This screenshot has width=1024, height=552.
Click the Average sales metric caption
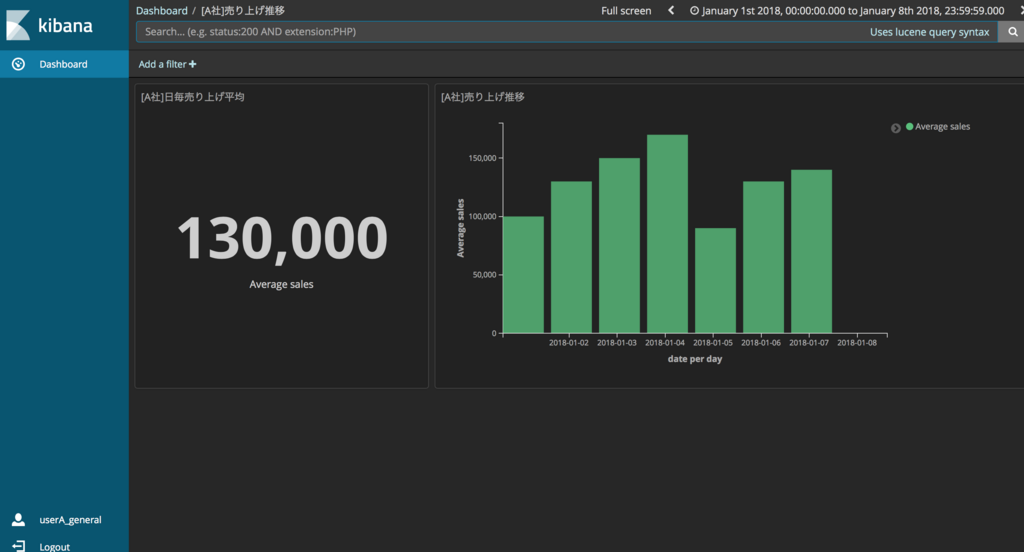[x=281, y=284]
